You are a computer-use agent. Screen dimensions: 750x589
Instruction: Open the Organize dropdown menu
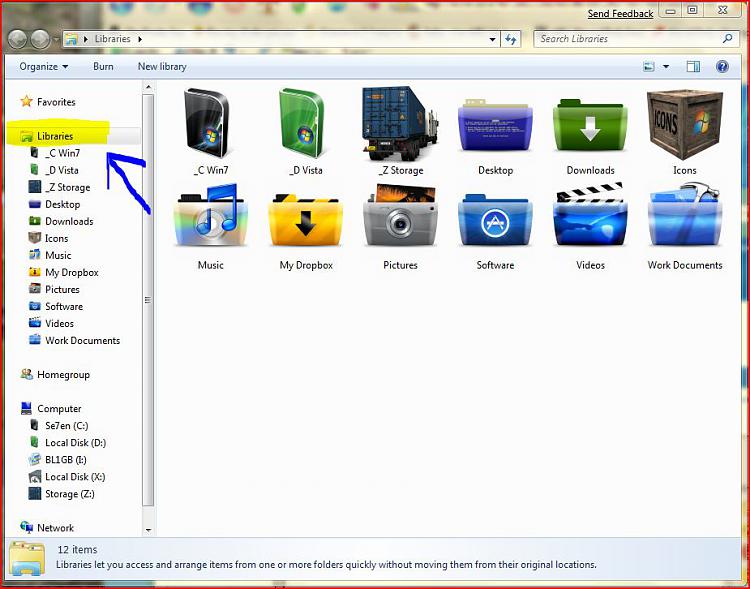pyautogui.click(x=43, y=67)
